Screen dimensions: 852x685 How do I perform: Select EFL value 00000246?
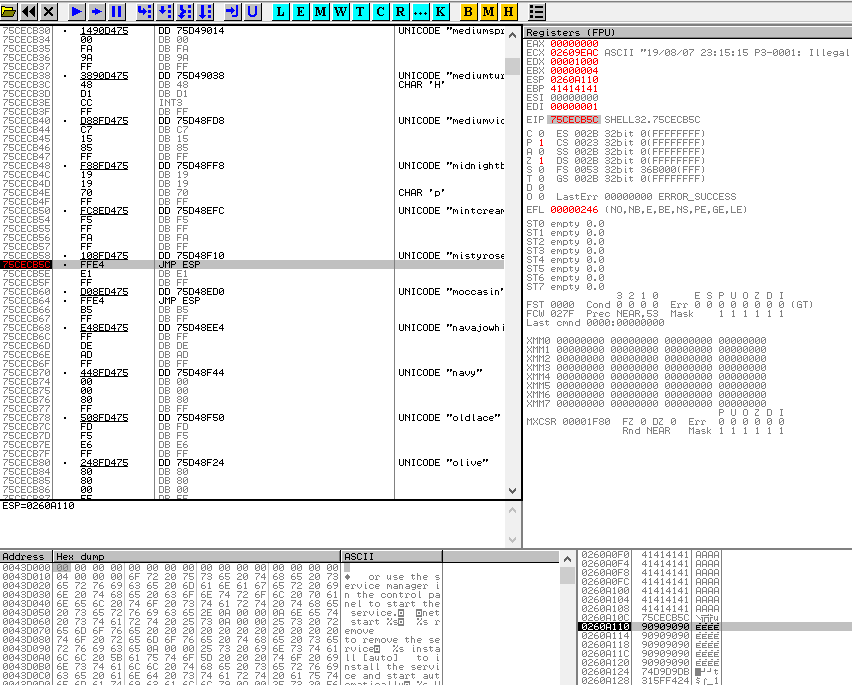pos(574,210)
